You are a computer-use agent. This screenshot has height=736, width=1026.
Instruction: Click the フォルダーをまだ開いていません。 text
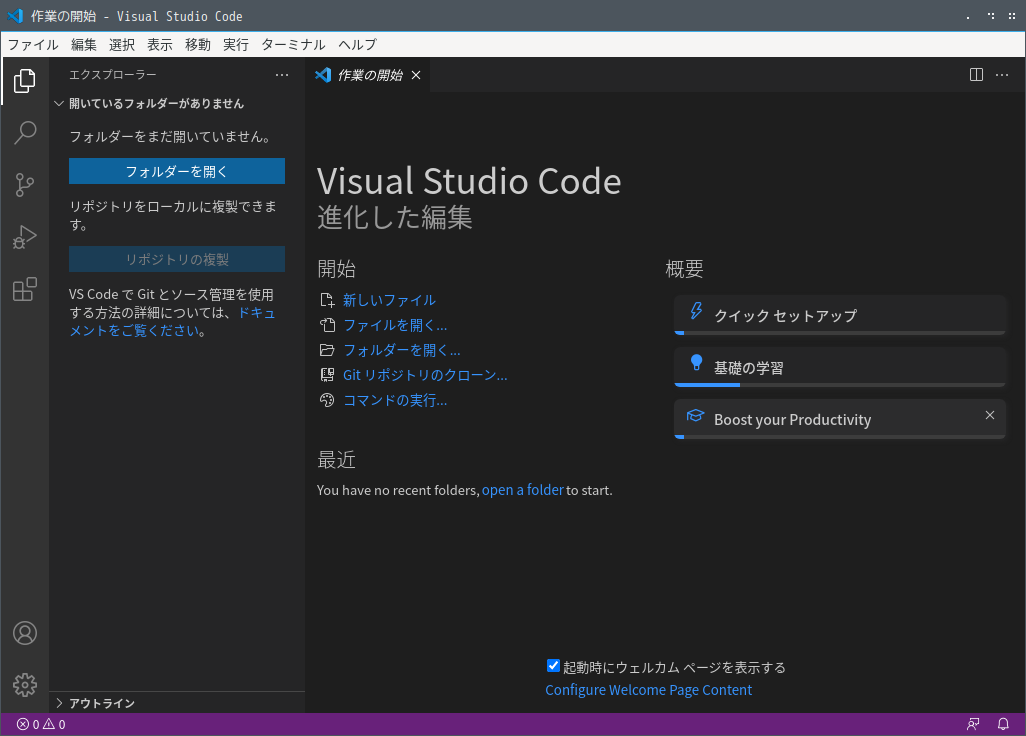[x=170, y=137]
